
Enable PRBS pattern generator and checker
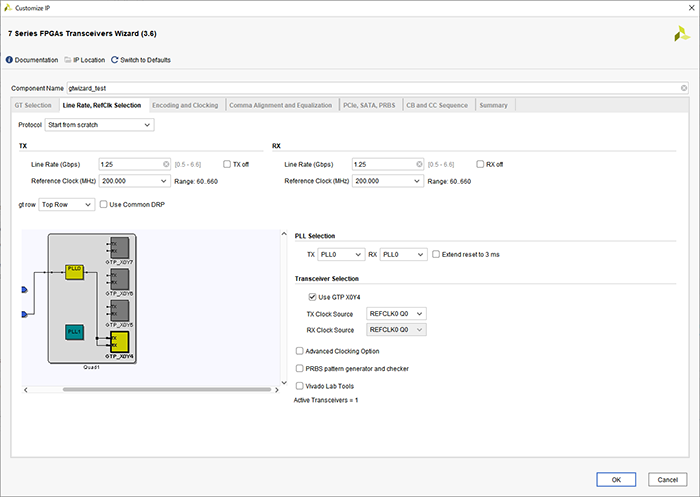[300, 368]
